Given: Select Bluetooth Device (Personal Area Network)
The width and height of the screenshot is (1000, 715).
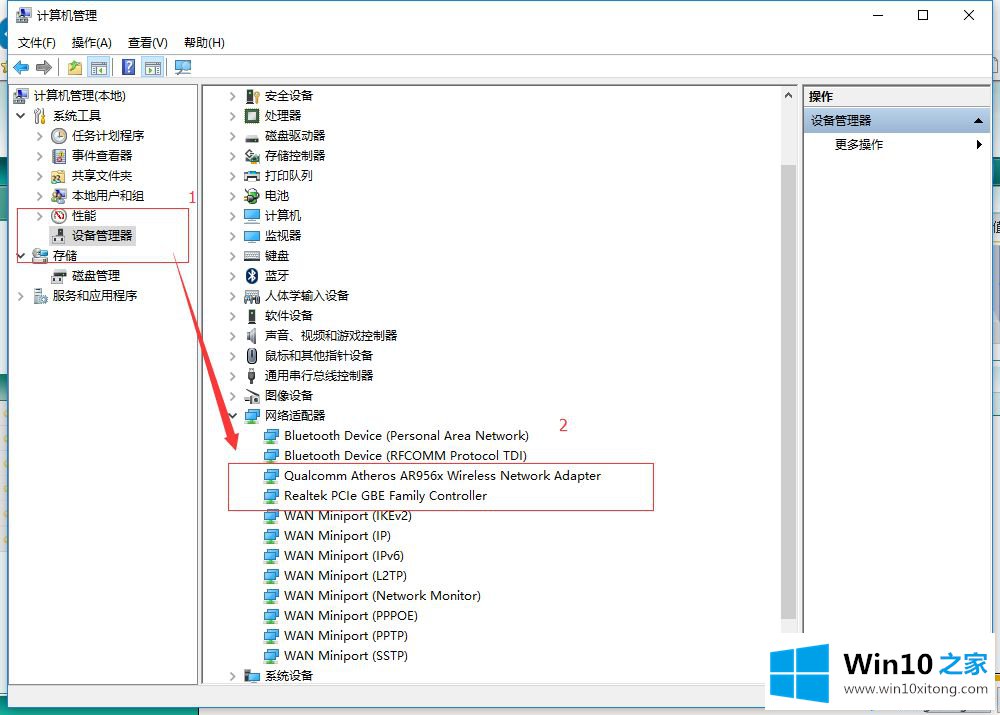Looking at the screenshot, I should [x=406, y=436].
